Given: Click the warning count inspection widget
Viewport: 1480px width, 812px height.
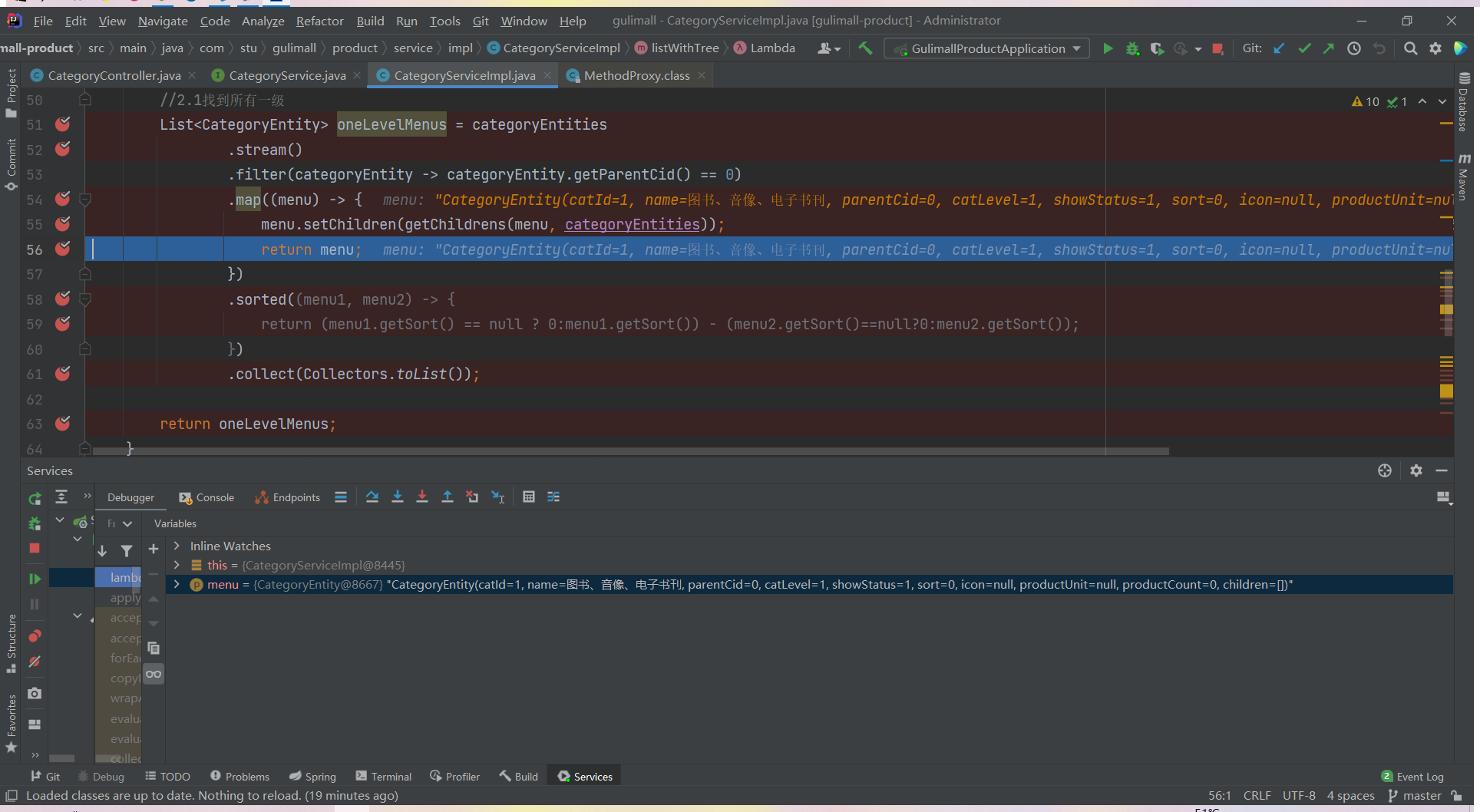Looking at the screenshot, I should tap(1366, 101).
